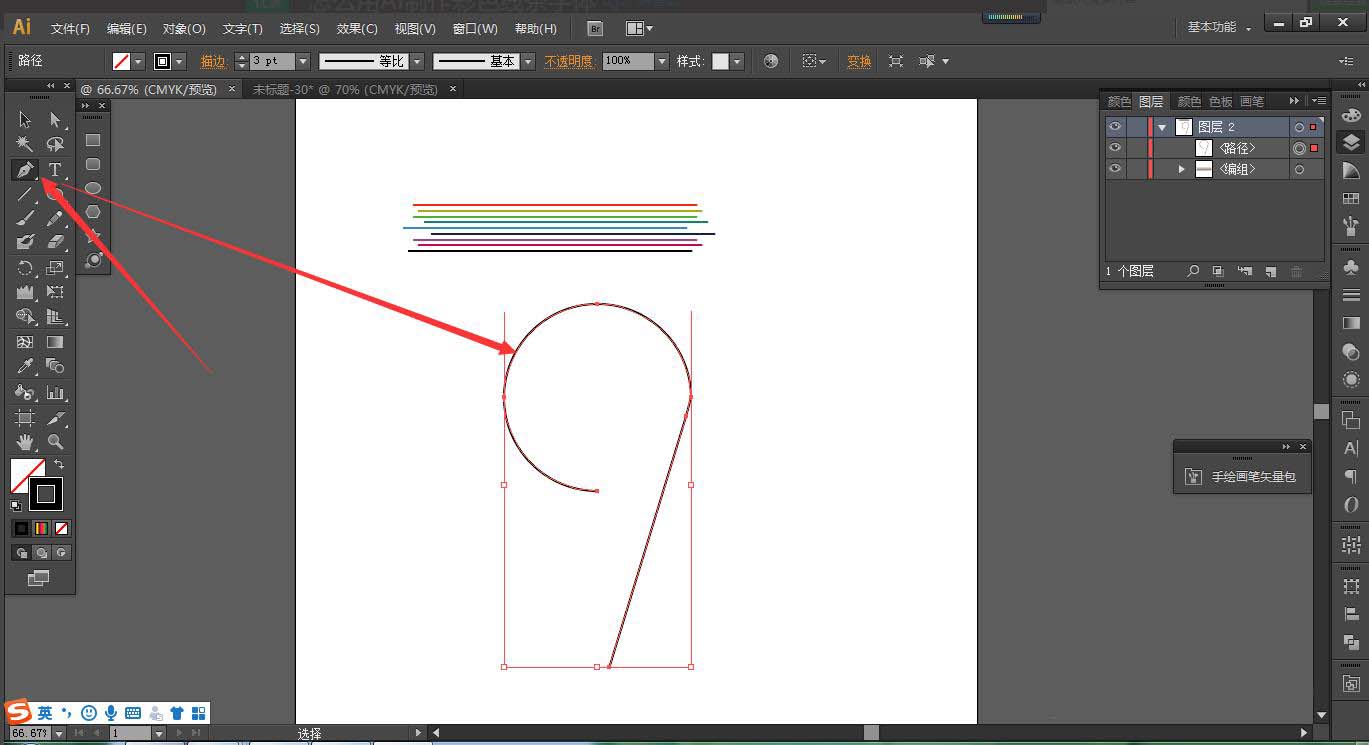This screenshot has width=1369, height=745.
Task: Click the Ellipse tool in floating panel
Action: (93, 188)
